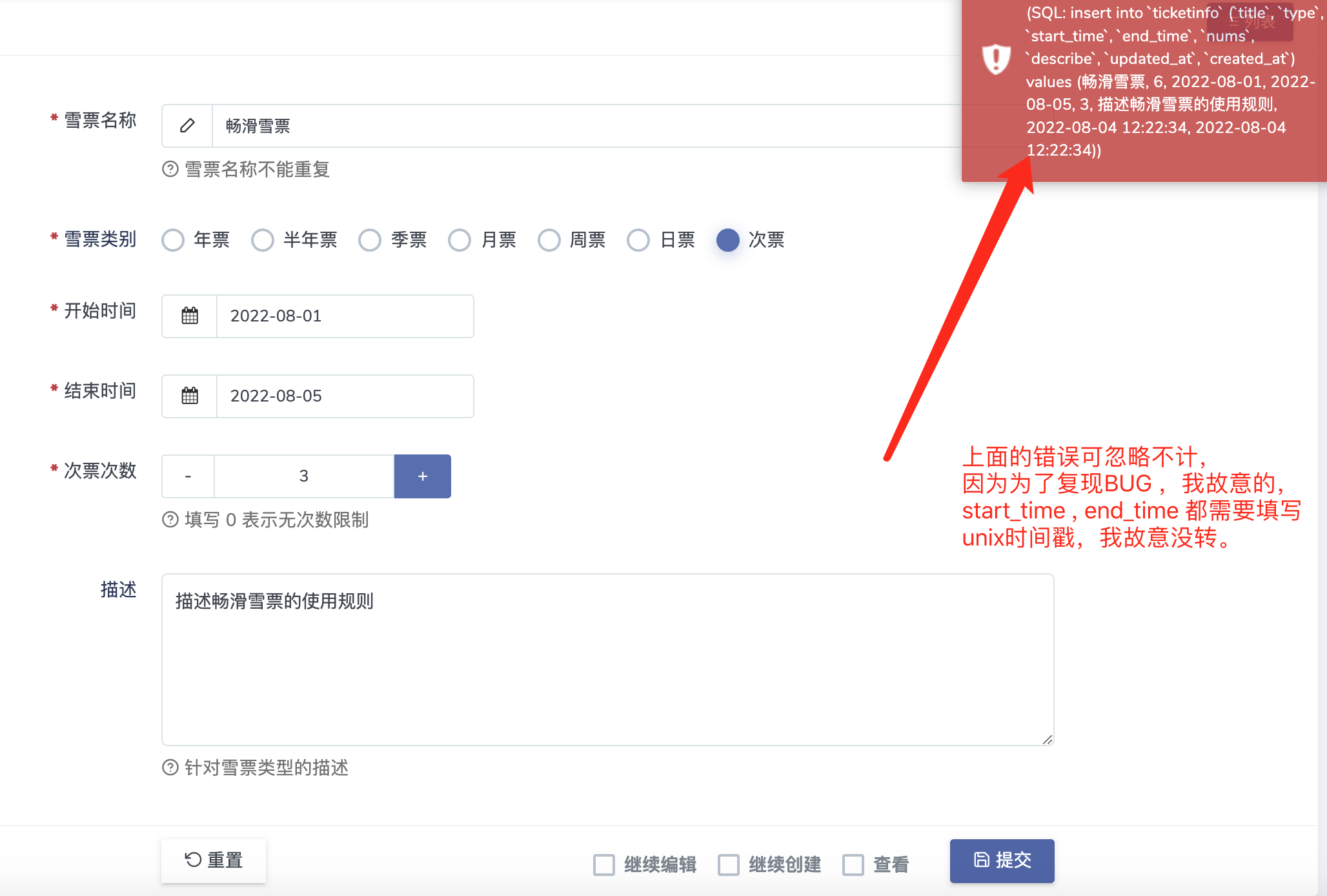The image size is (1327, 896).
Task: Click the 重置 reset button
Action: click(214, 860)
